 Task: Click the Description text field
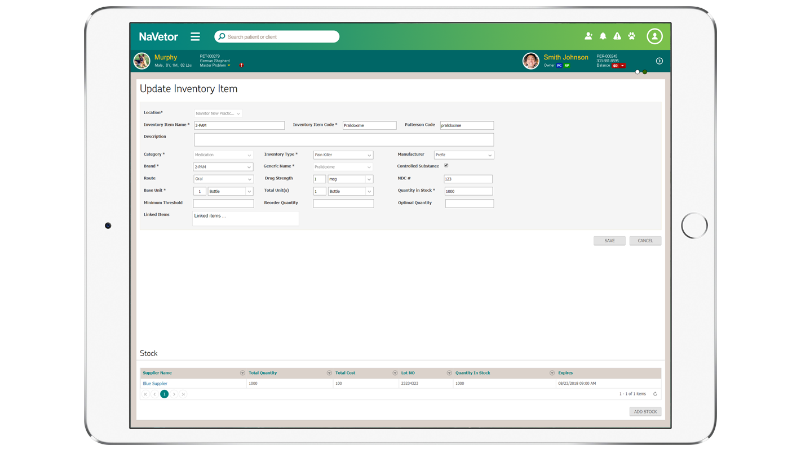pos(343,140)
